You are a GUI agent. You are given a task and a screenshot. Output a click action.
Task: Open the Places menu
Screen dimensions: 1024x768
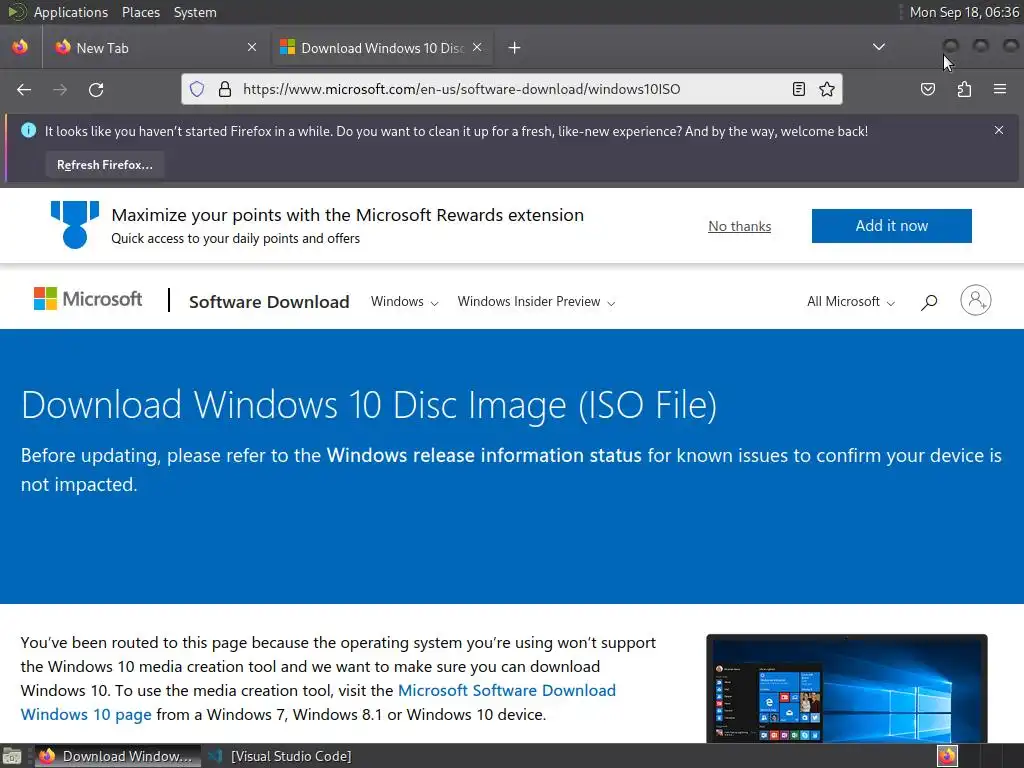pyautogui.click(x=140, y=12)
